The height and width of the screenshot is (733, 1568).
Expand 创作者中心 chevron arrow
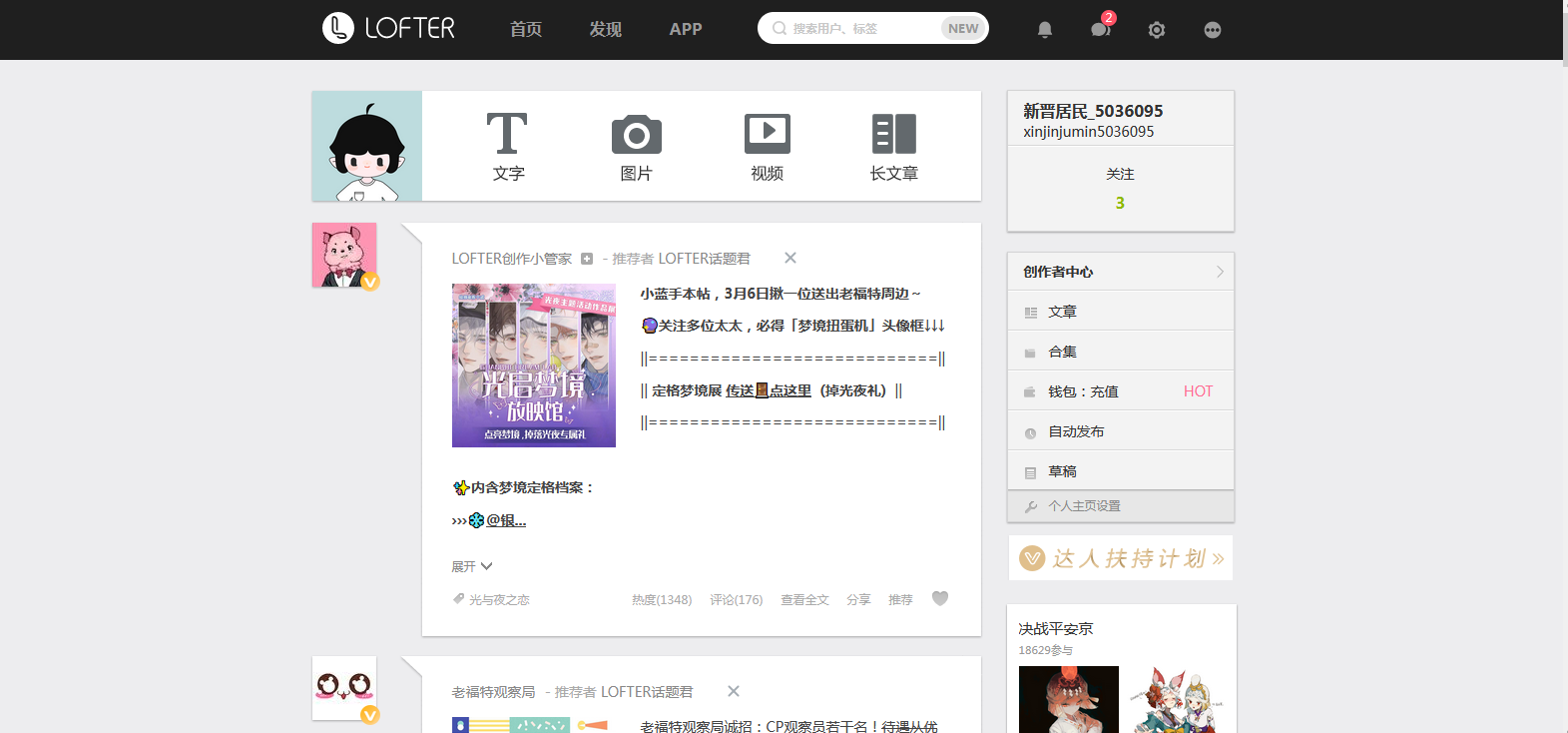1220,272
